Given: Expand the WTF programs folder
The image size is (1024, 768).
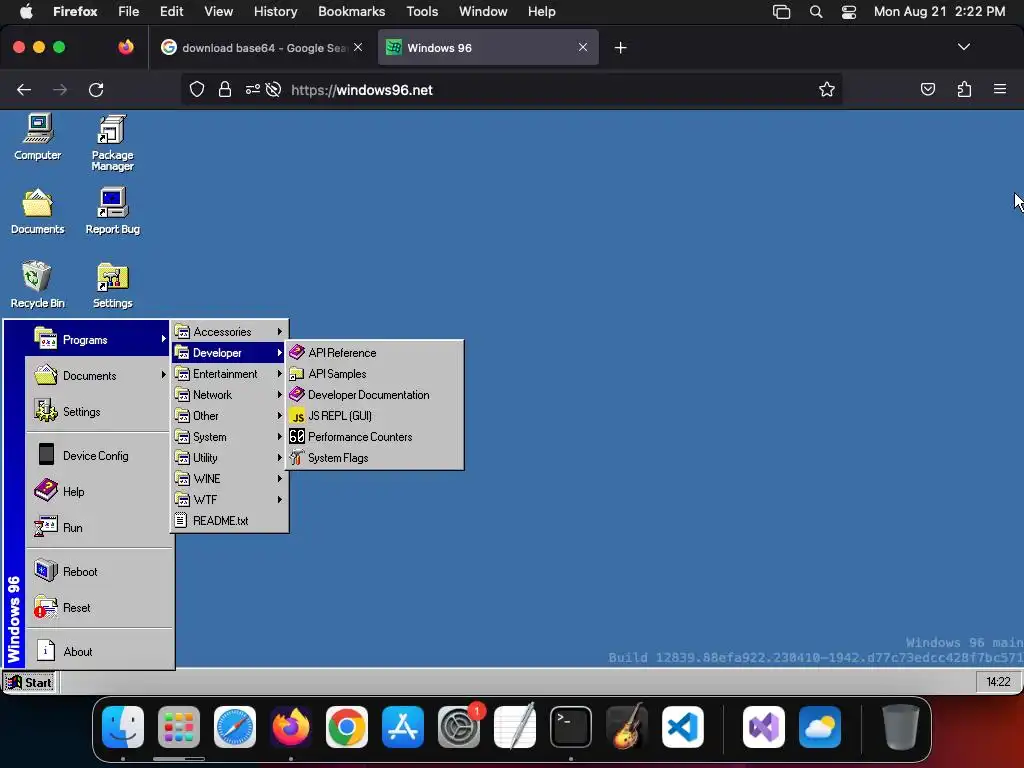Looking at the screenshot, I should (x=229, y=500).
